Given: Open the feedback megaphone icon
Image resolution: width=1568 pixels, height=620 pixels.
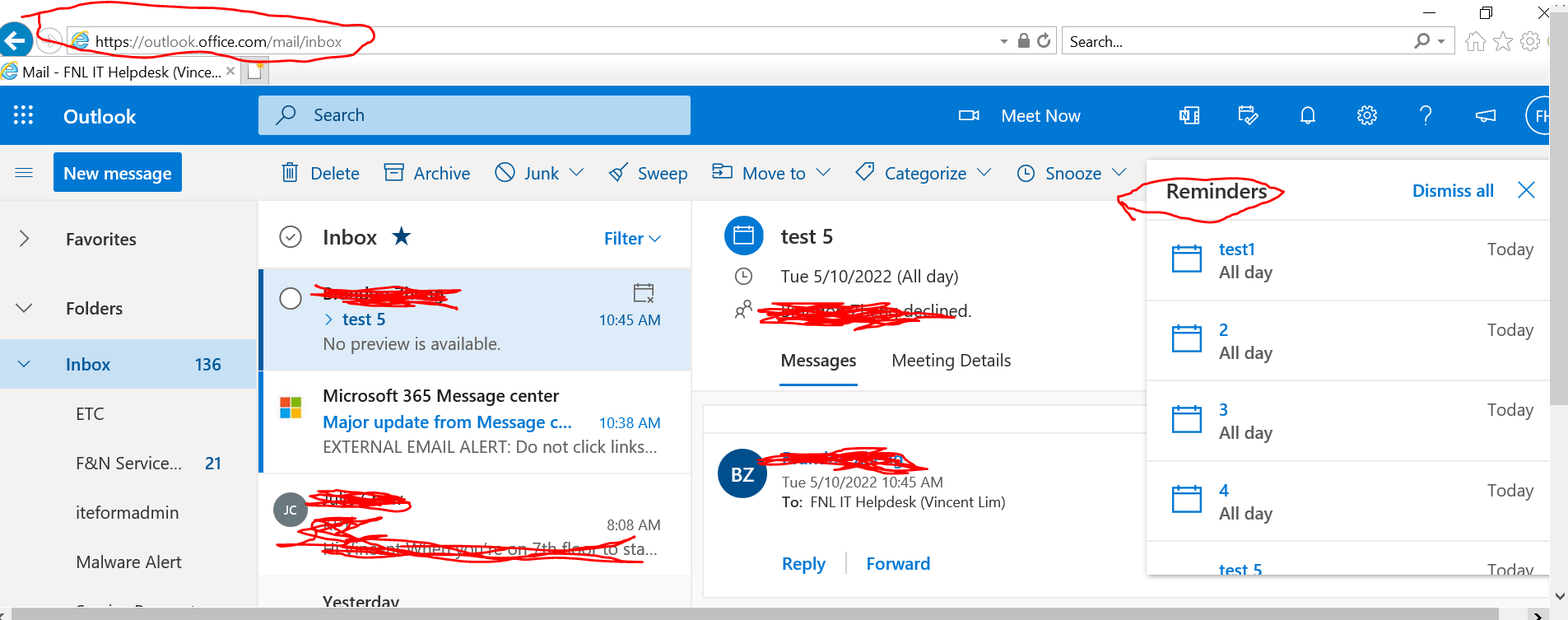Looking at the screenshot, I should tap(1486, 115).
